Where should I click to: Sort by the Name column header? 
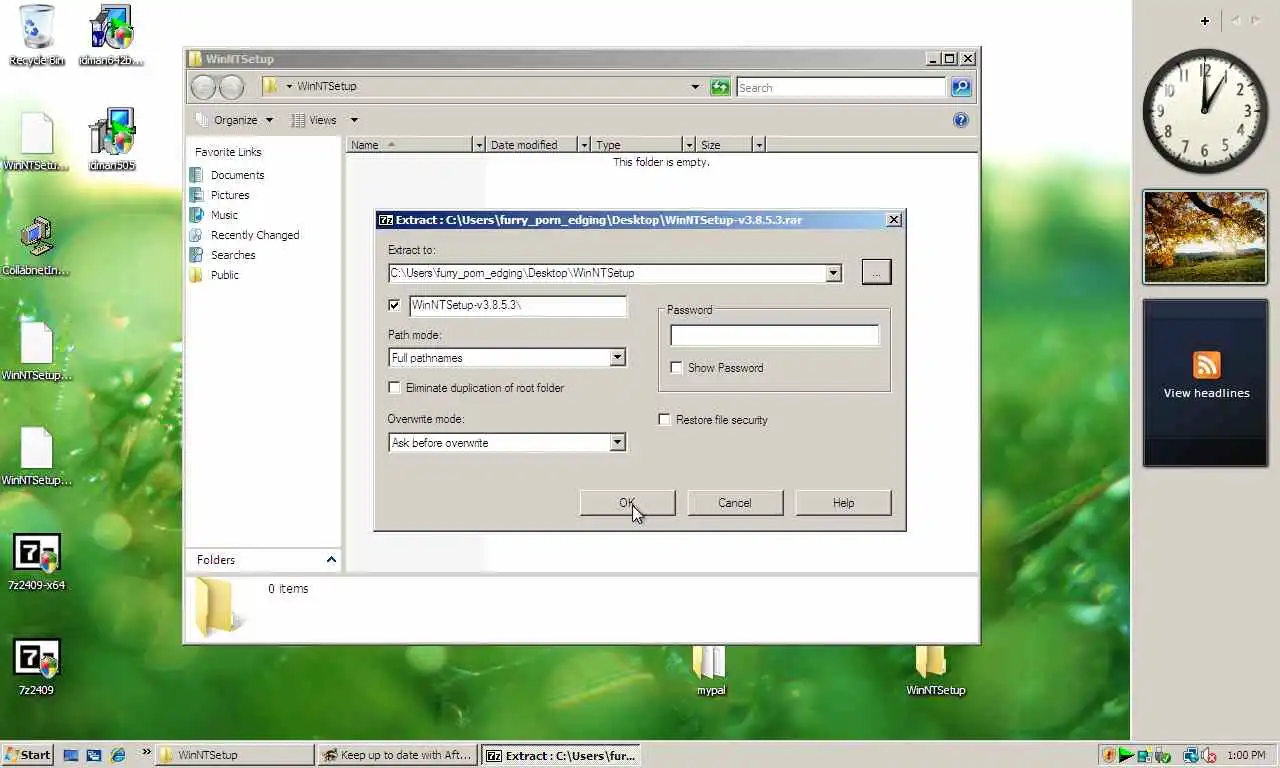tap(410, 145)
